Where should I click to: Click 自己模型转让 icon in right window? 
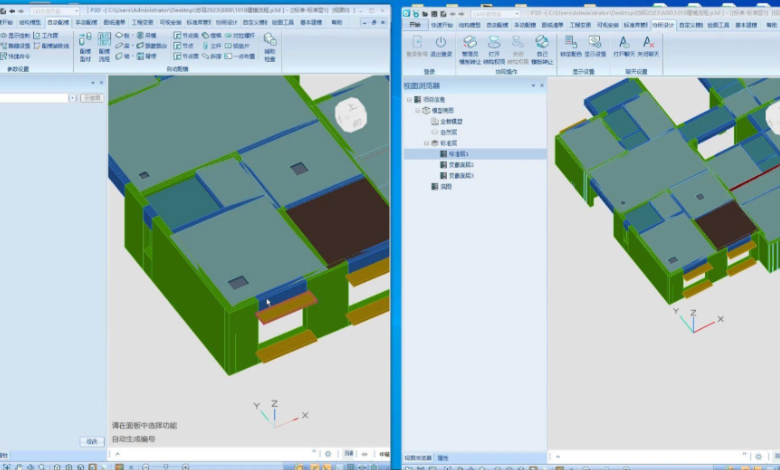tap(542, 42)
